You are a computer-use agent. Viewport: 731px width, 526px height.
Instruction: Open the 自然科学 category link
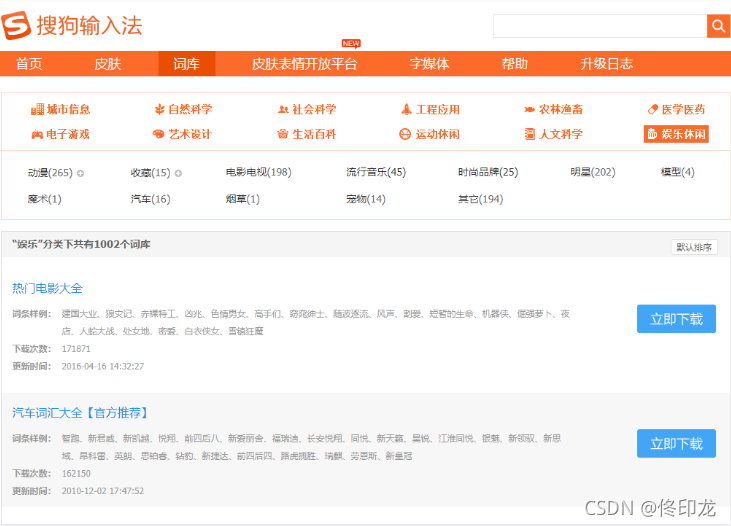coord(190,110)
